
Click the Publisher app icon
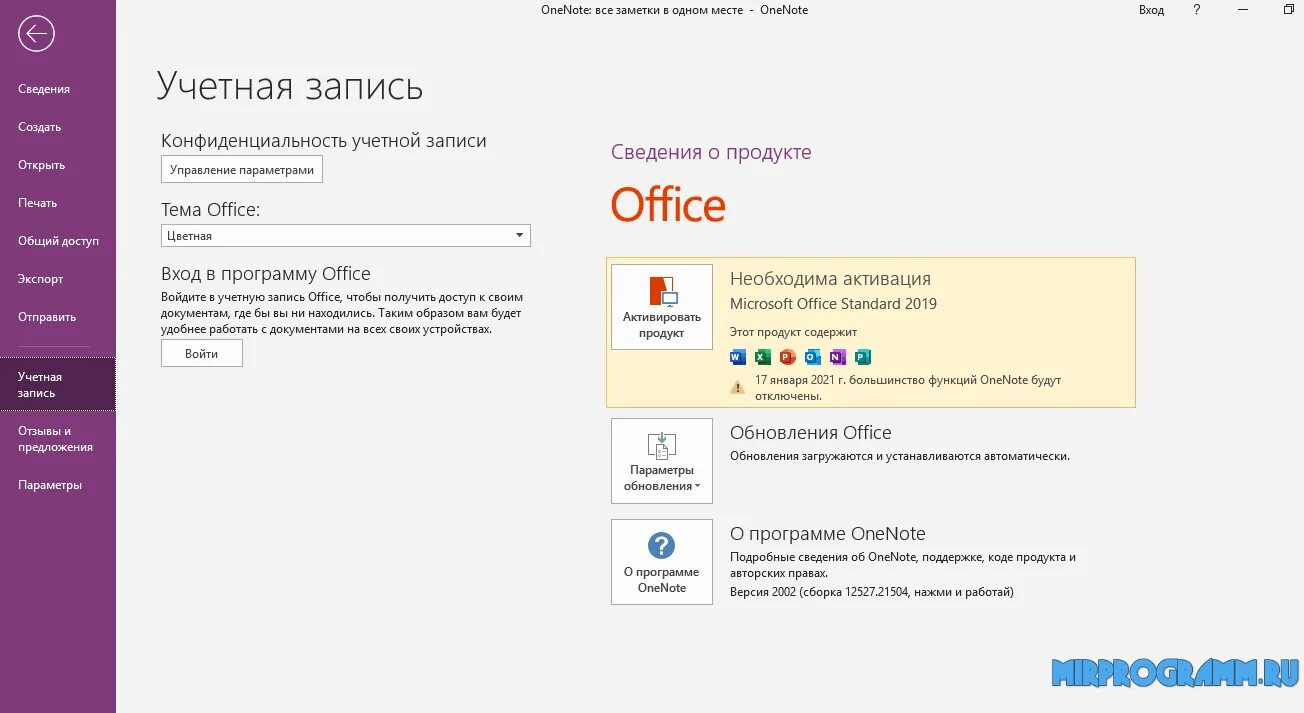(x=862, y=357)
